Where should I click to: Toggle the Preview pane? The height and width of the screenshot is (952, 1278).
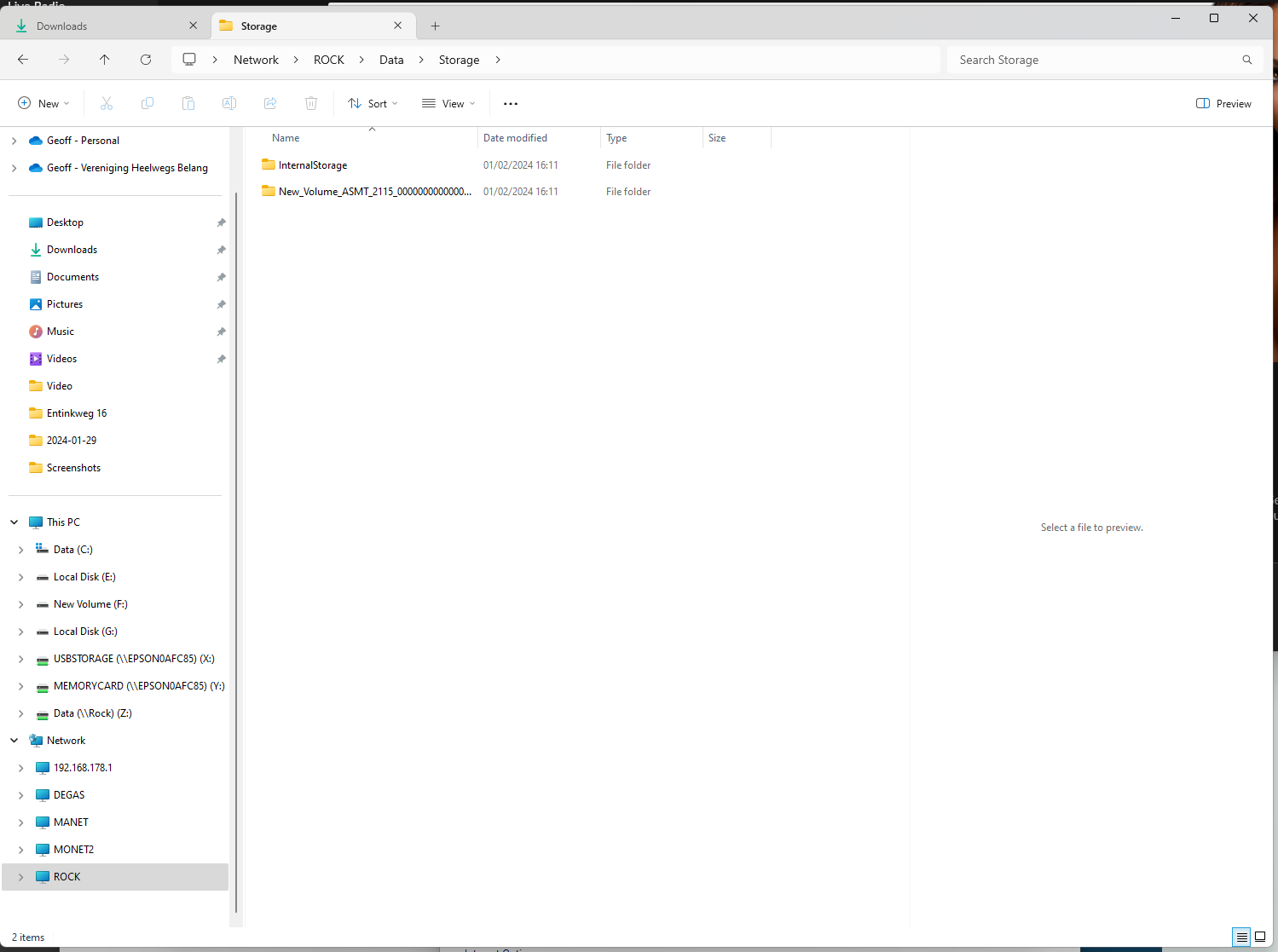tap(1223, 103)
